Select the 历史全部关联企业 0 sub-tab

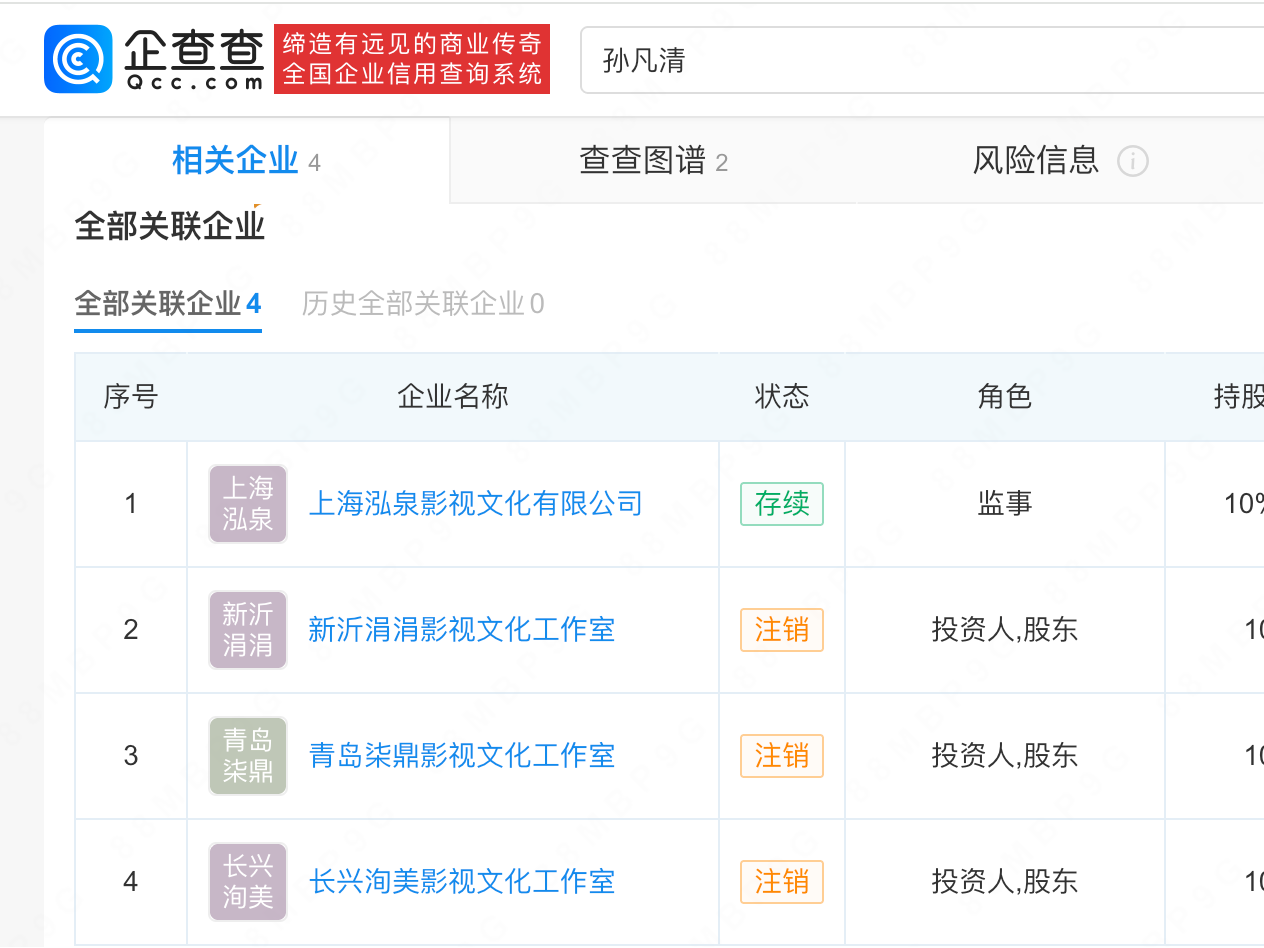point(423,304)
